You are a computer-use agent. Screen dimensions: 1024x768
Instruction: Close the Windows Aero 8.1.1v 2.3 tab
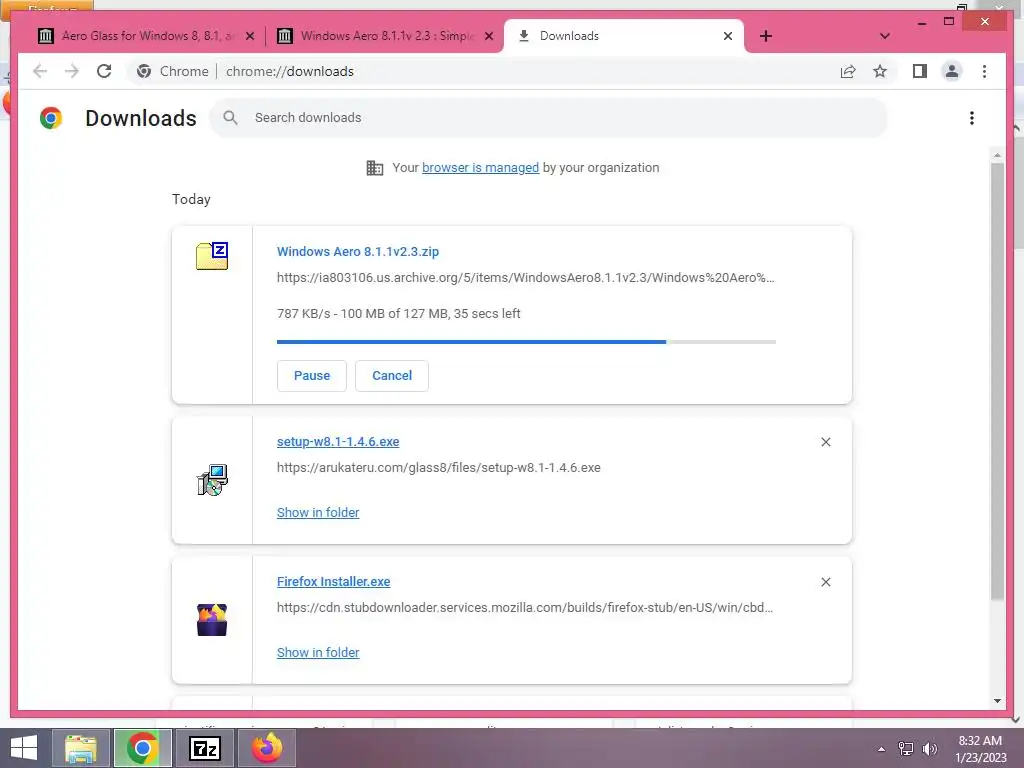tap(488, 36)
